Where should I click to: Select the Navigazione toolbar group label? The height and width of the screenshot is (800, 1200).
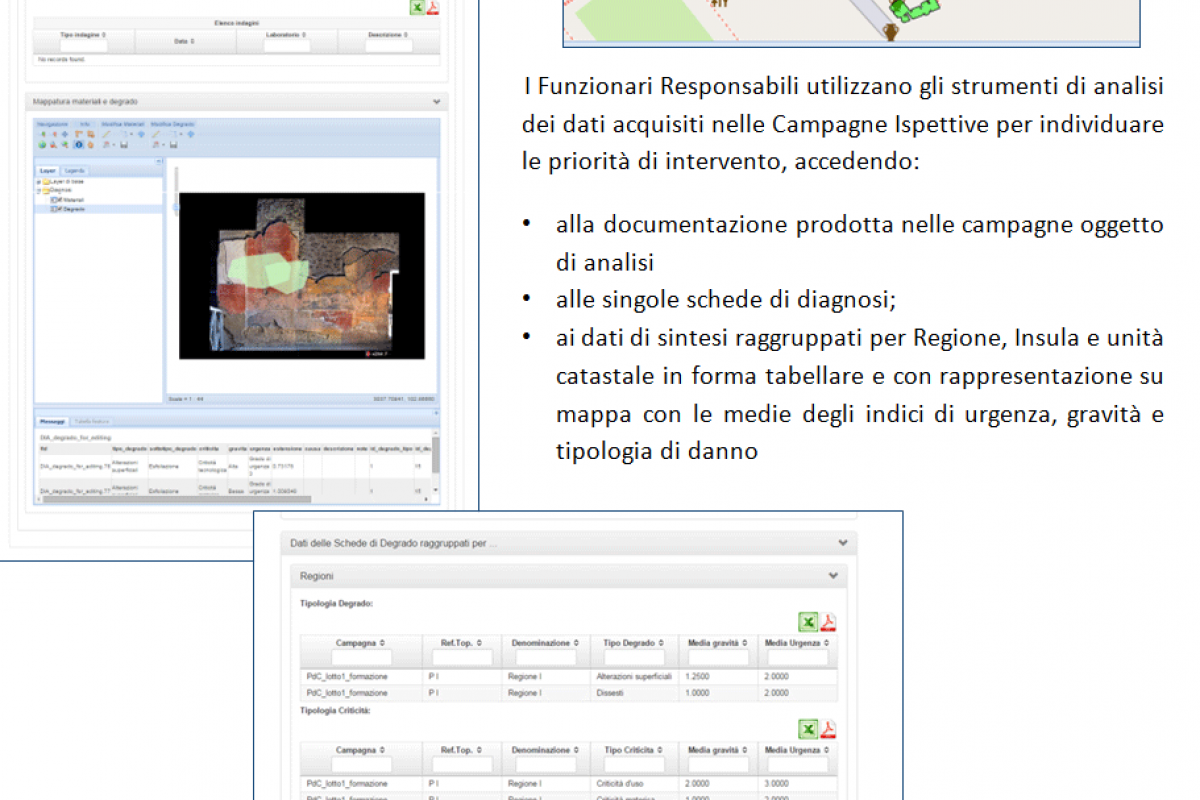tap(53, 124)
